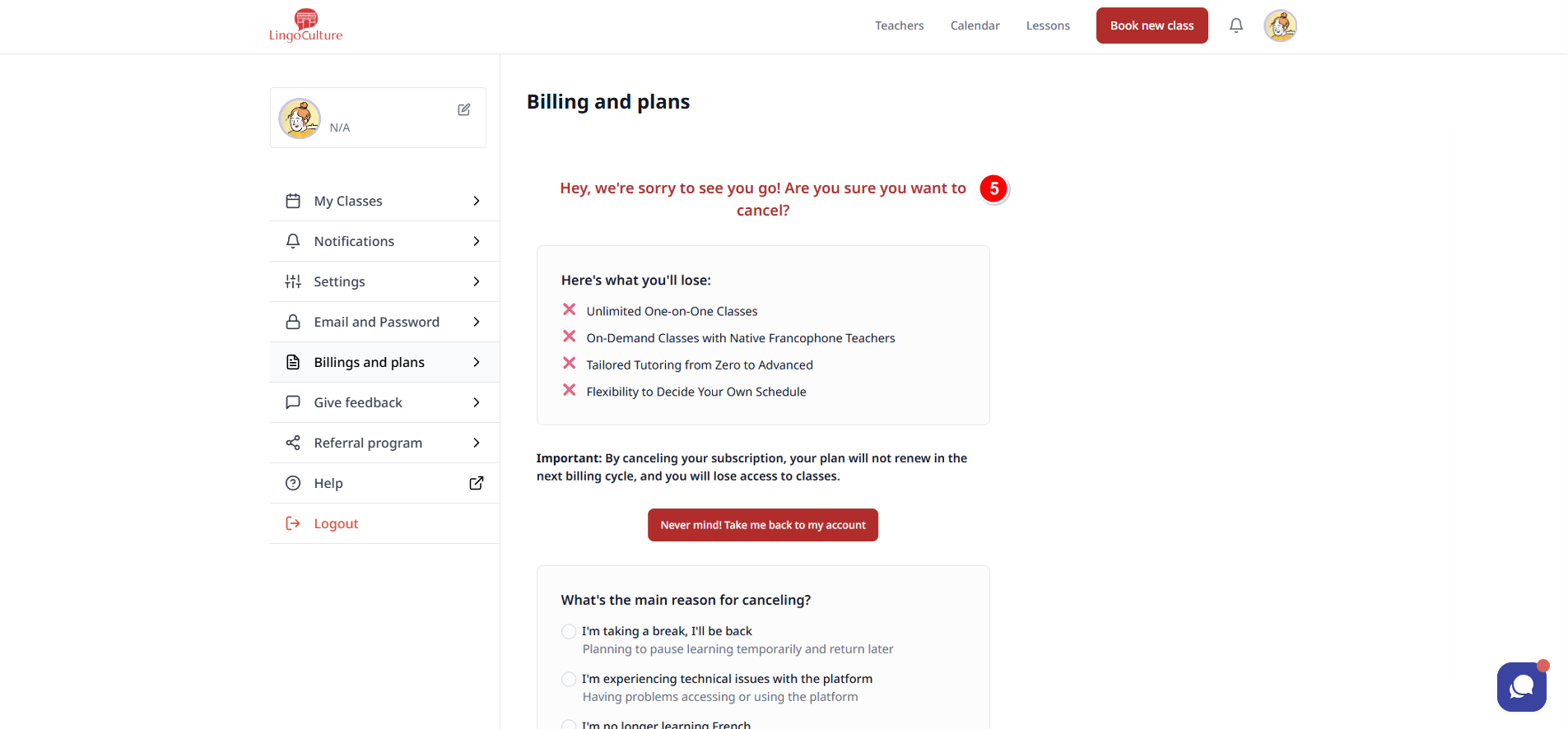Click the edit profile pencil icon

point(464,109)
